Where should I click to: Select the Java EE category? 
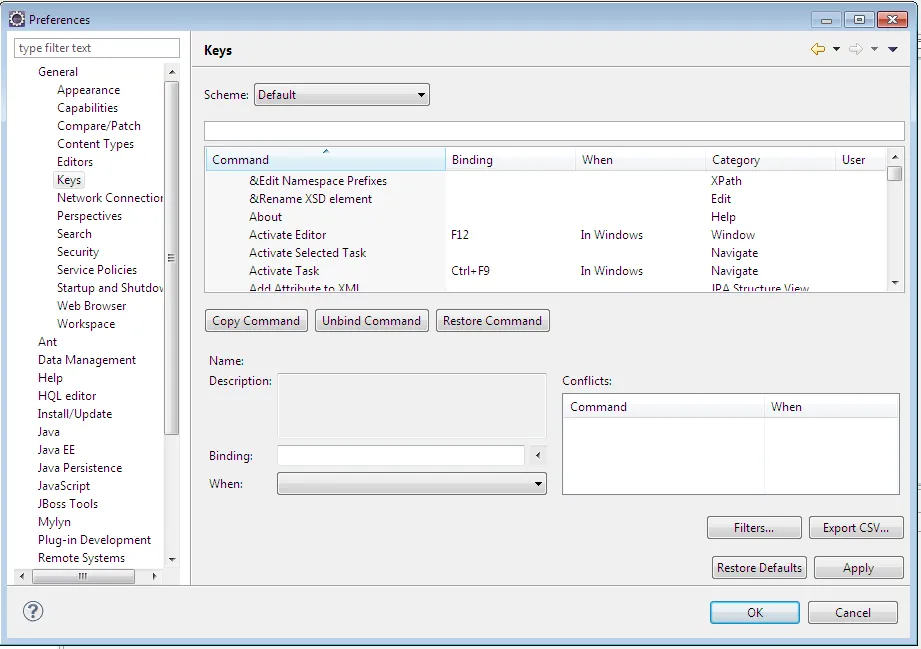(56, 450)
